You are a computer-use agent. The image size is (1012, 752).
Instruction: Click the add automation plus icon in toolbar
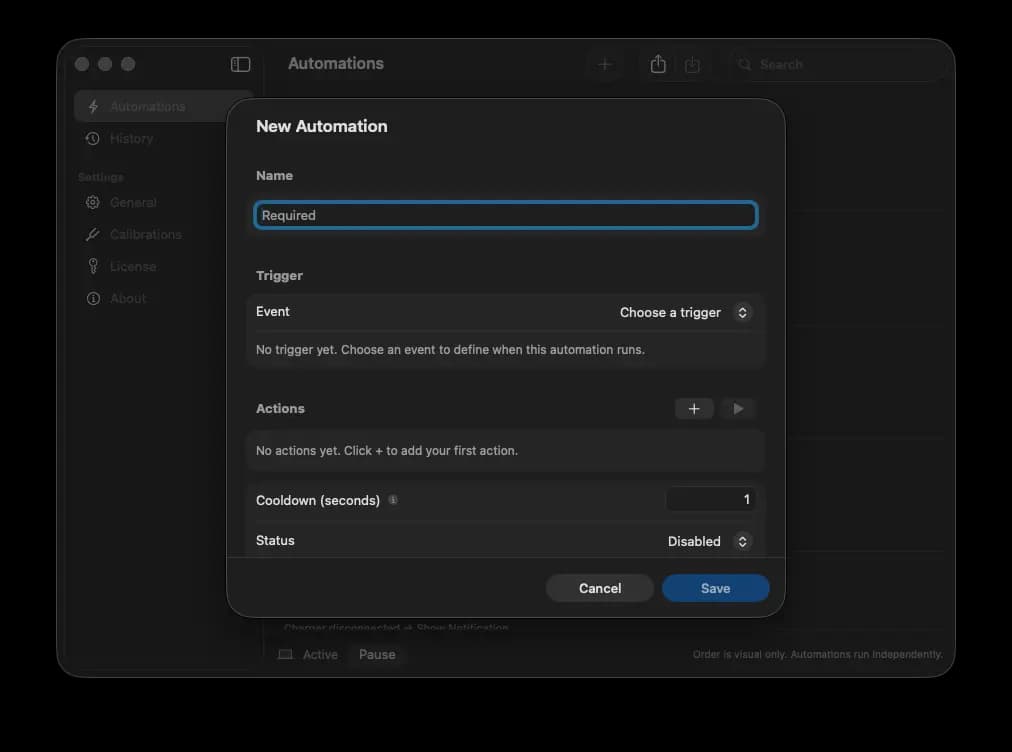point(605,64)
